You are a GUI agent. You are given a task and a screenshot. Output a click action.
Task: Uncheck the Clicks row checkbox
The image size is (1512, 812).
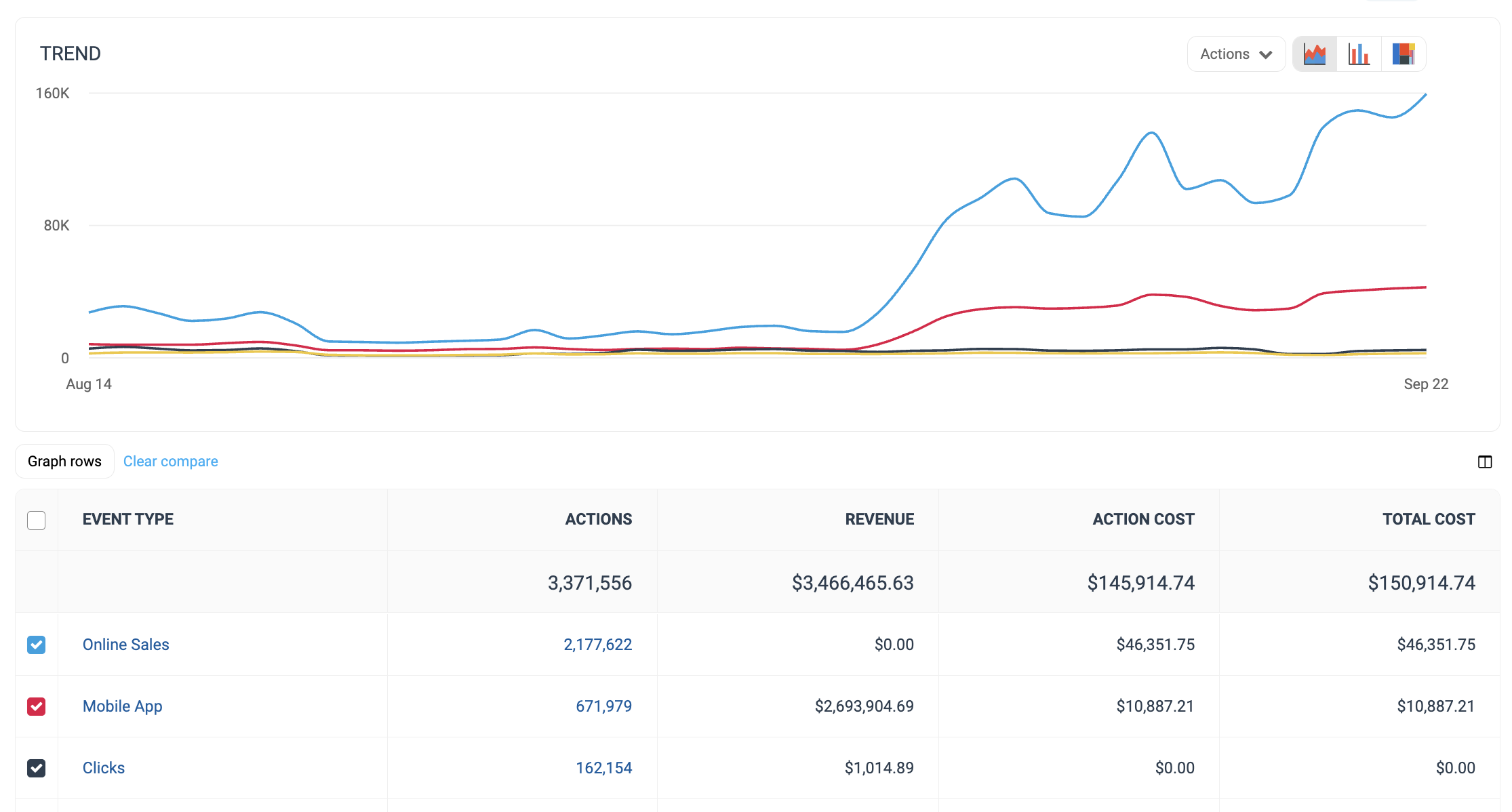37,768
